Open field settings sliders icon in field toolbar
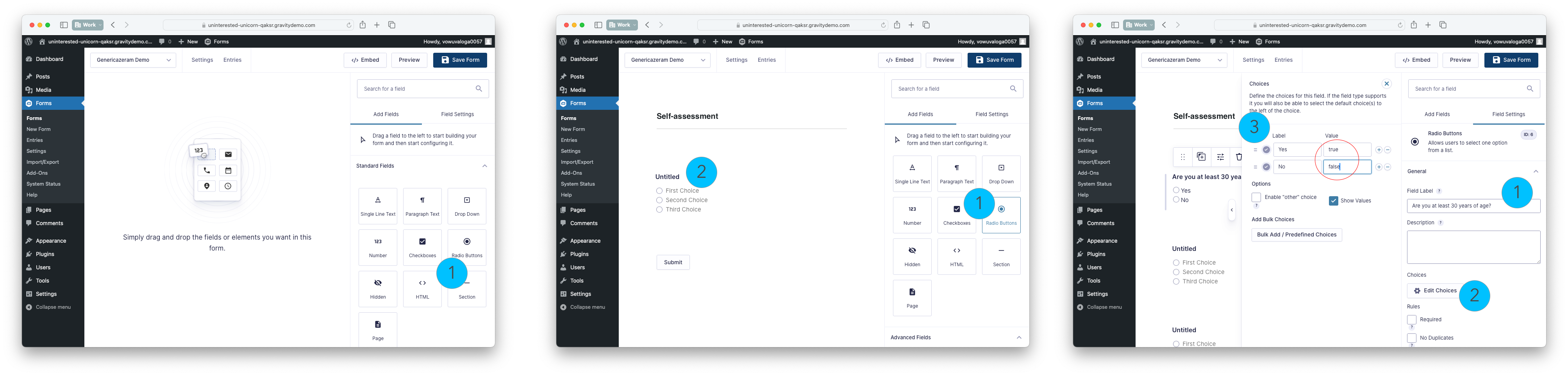 coord(1220,157)
